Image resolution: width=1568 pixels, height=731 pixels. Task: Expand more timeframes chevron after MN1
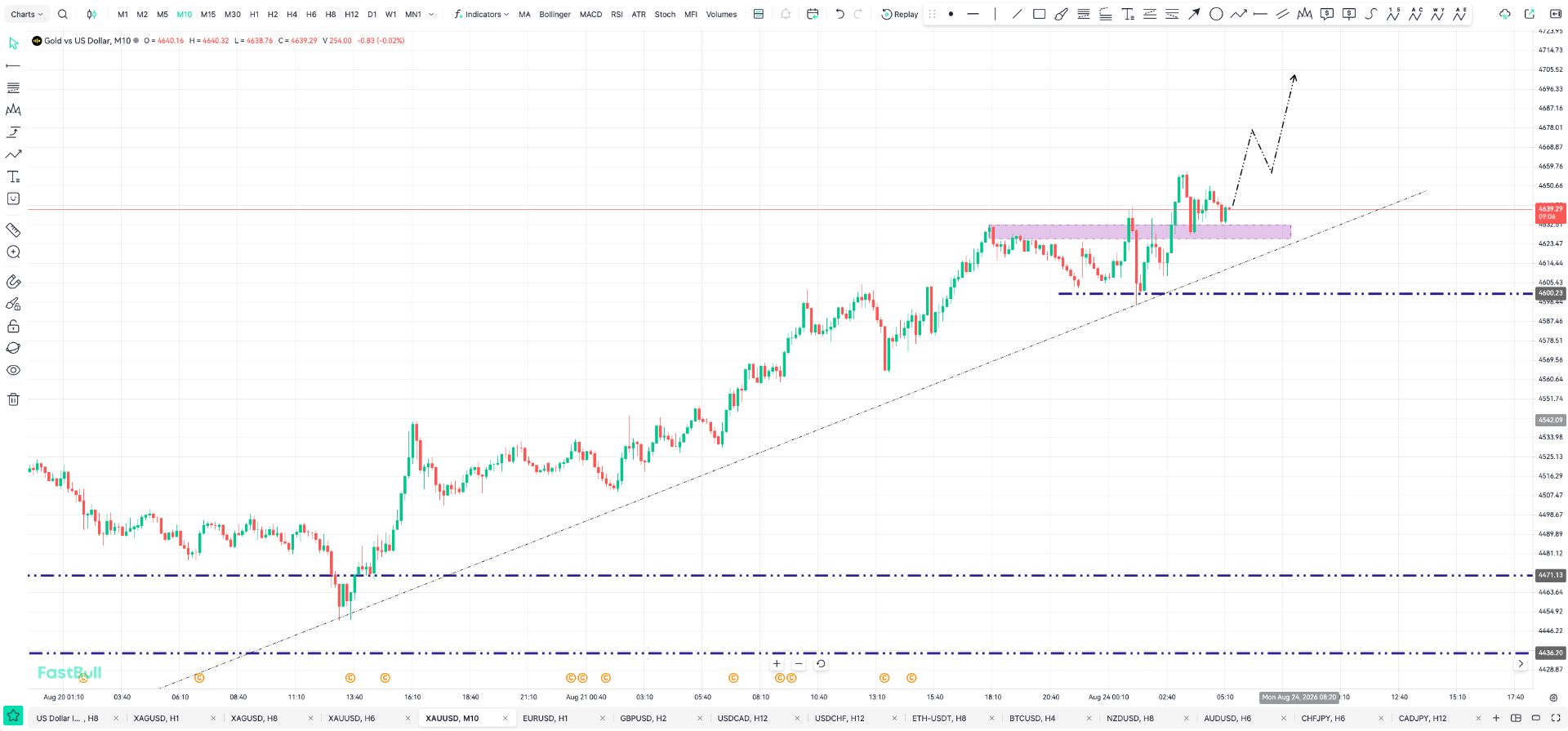point(431,14)
